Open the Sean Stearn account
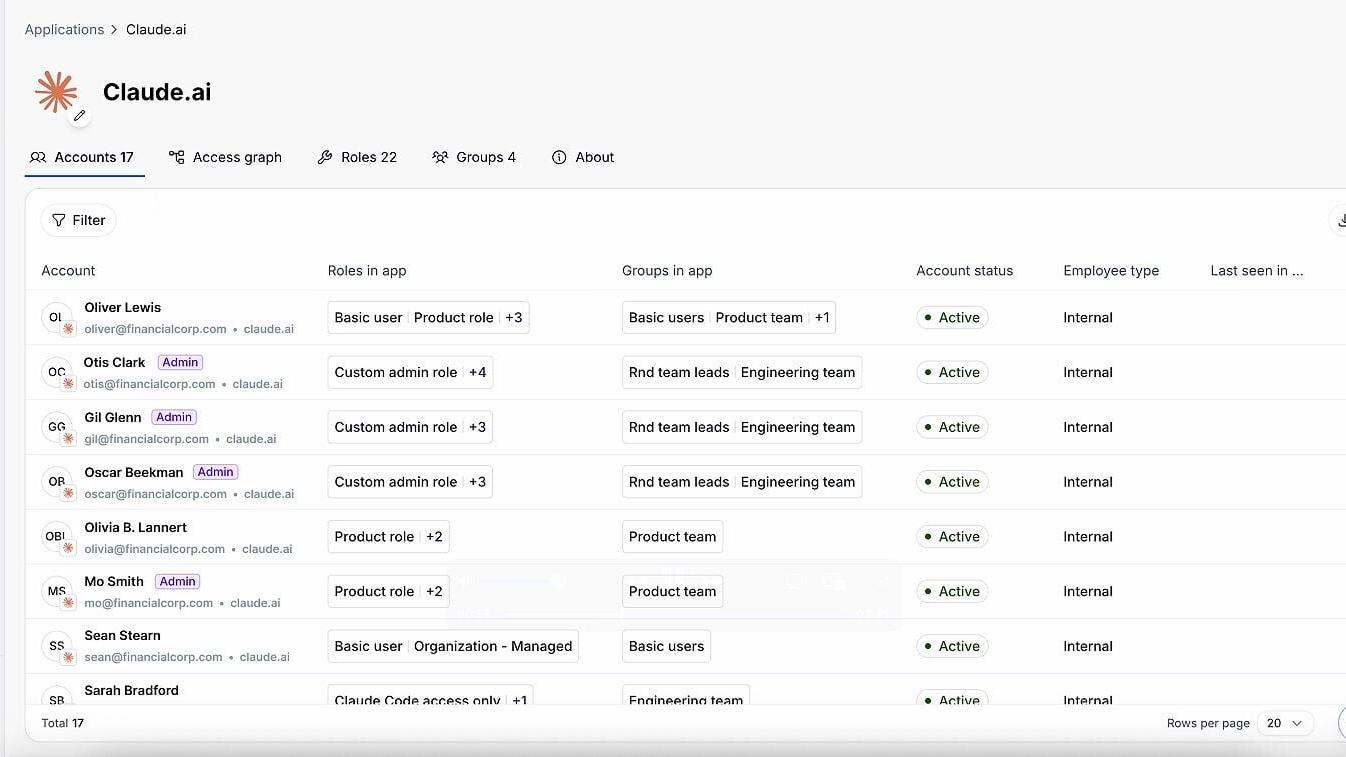The image size is (1346, 757). click(x=122, y=635)
